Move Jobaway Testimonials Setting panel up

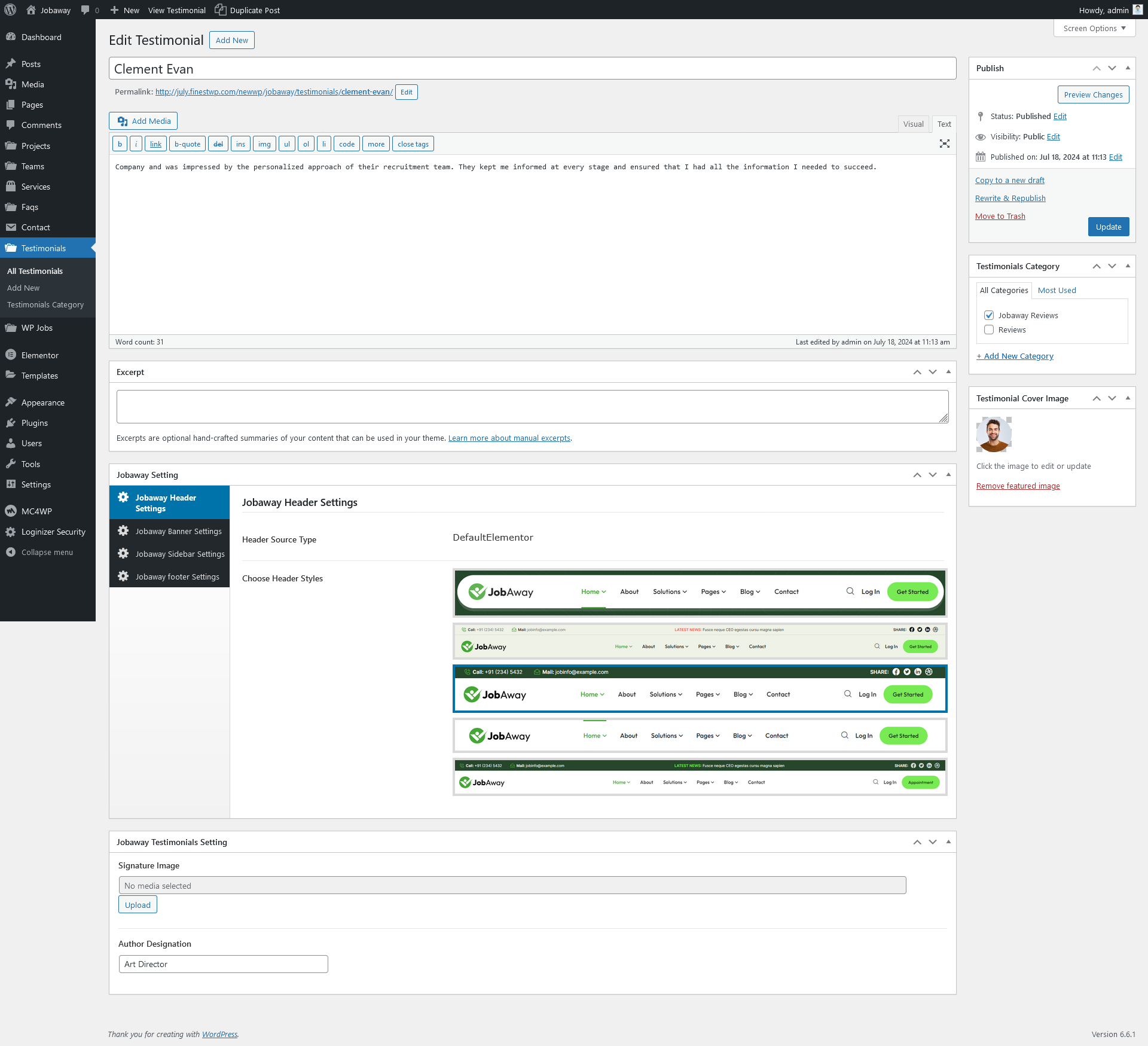point(917,842)
